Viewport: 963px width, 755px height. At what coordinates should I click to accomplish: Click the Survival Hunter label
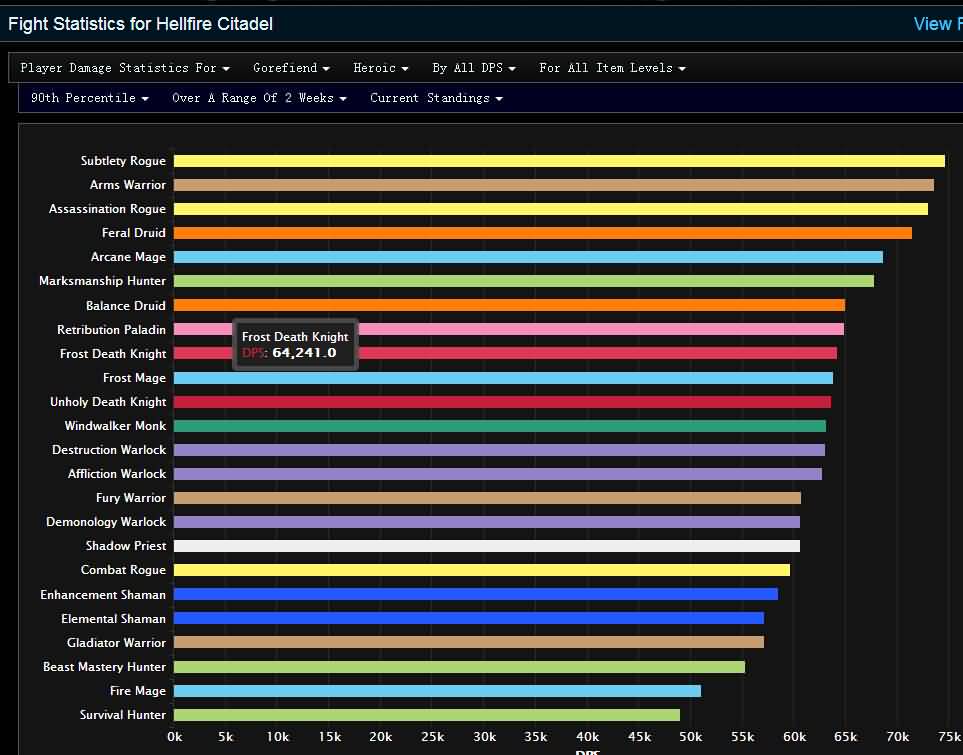[123, 715]
